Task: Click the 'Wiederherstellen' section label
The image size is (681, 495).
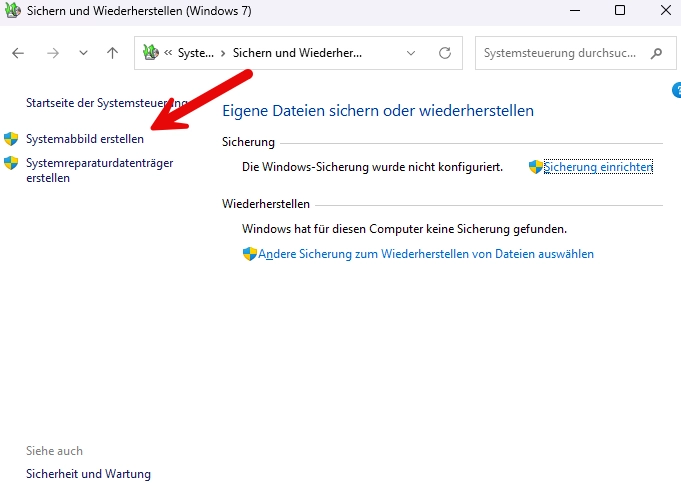Action: 266,204
